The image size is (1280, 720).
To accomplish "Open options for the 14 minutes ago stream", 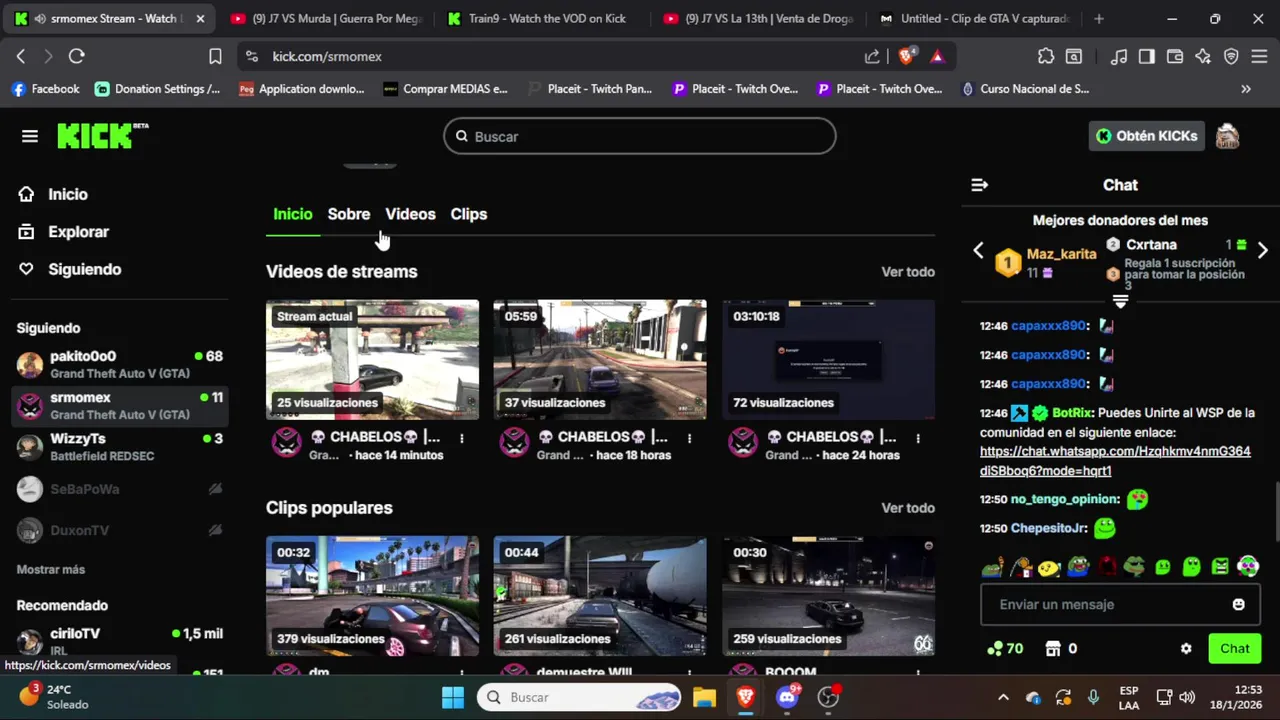I will click(x=461, y=438).
